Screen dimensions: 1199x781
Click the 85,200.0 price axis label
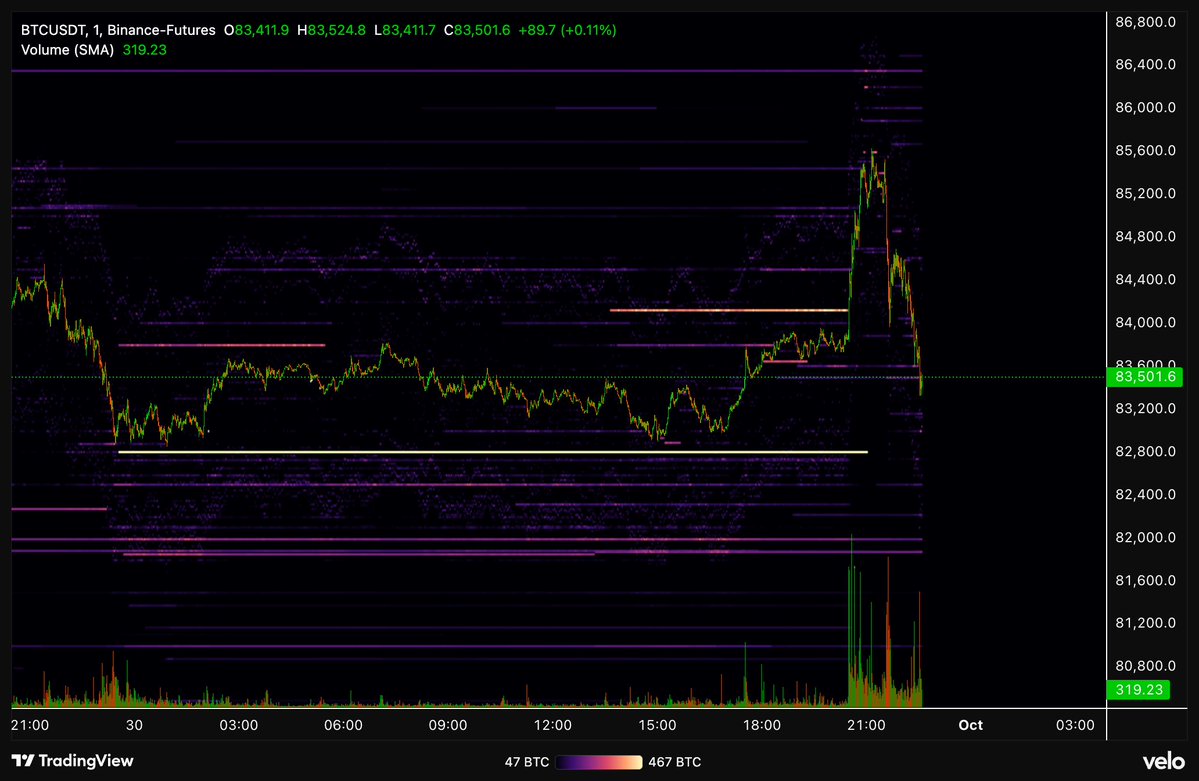(1145, 194)
